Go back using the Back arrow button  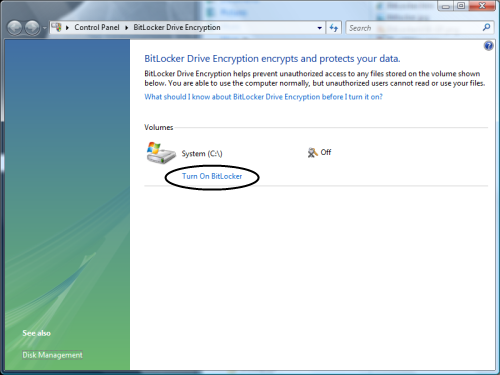point(15,28)
